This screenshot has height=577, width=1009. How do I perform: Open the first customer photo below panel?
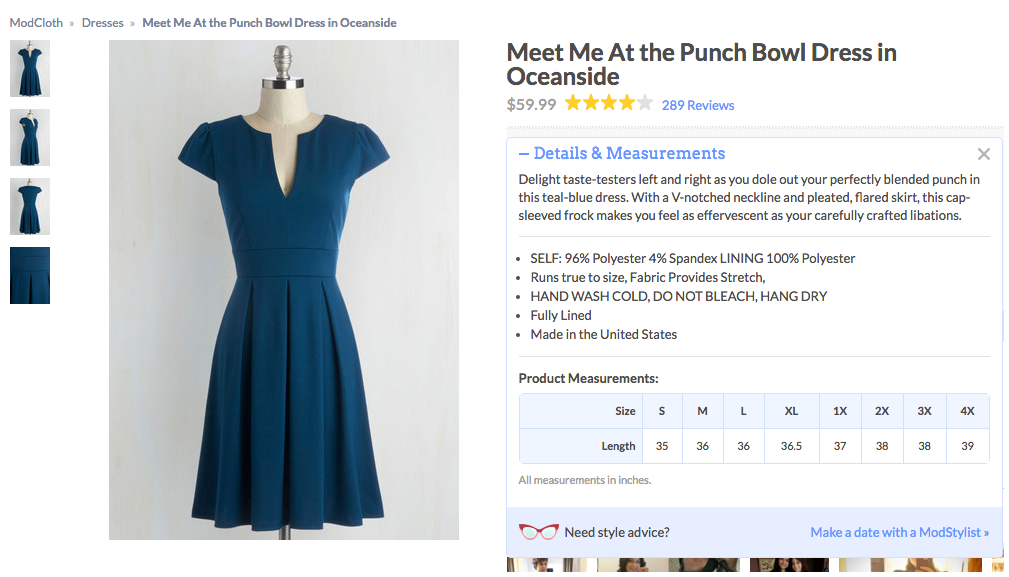546,565
